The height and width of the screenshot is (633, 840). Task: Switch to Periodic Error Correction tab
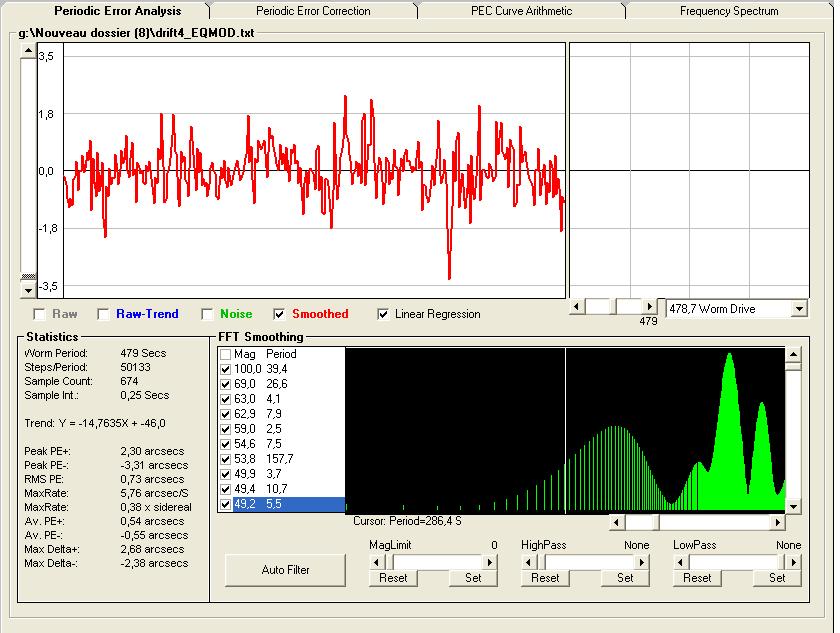point(313,11)
